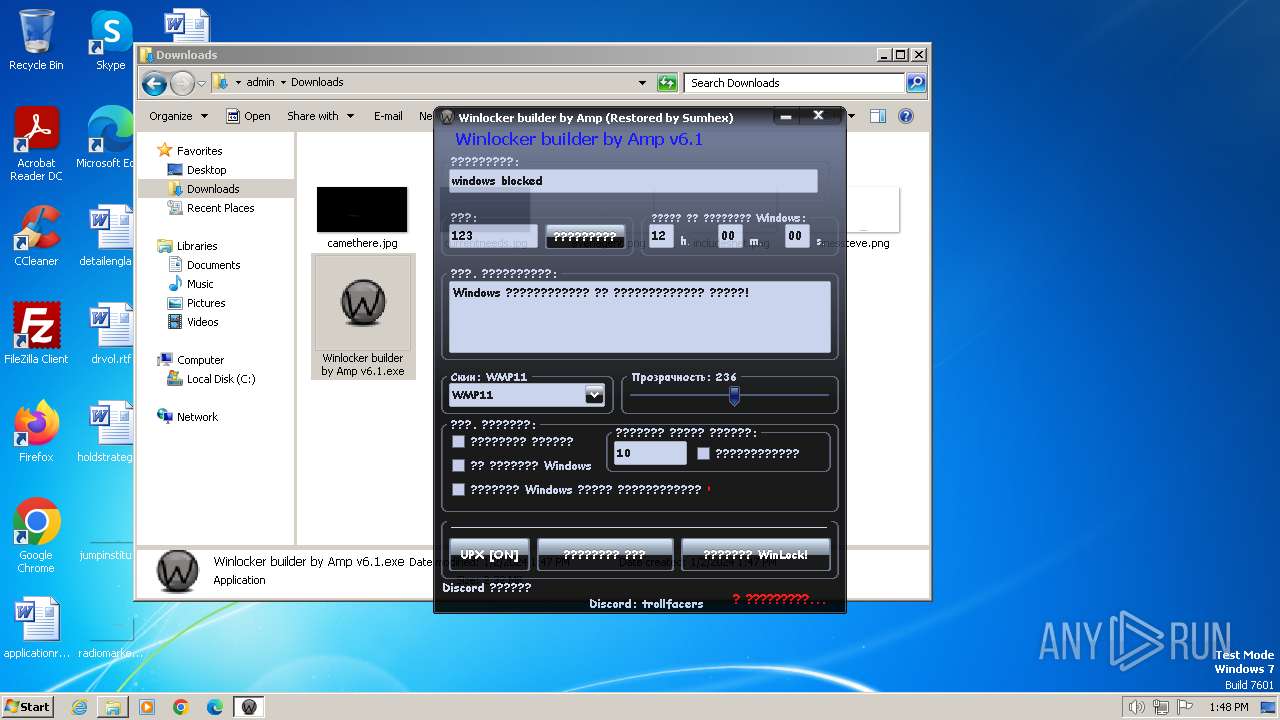Open the Skype desktop shortcut
This screenshot has height=720, width=1280.
110,40
